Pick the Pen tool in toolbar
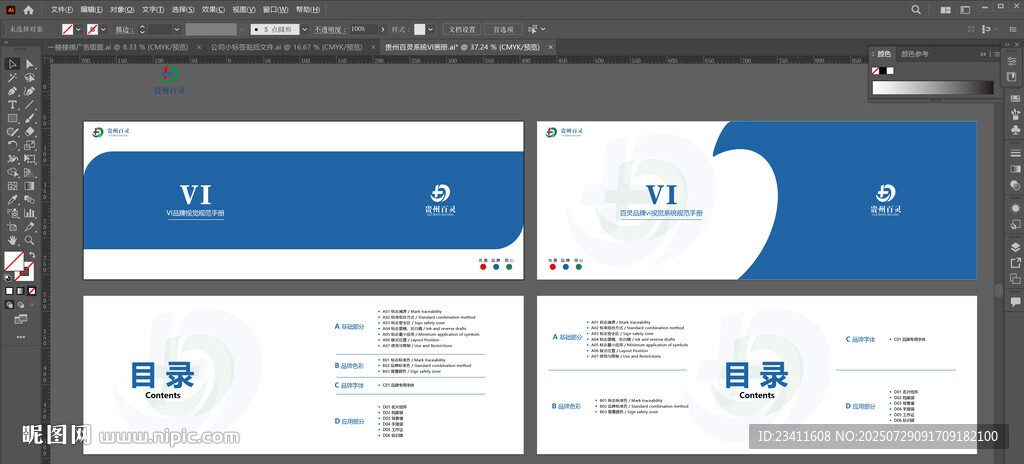This screenshot has width=1024, height=464. coord(13,91)
